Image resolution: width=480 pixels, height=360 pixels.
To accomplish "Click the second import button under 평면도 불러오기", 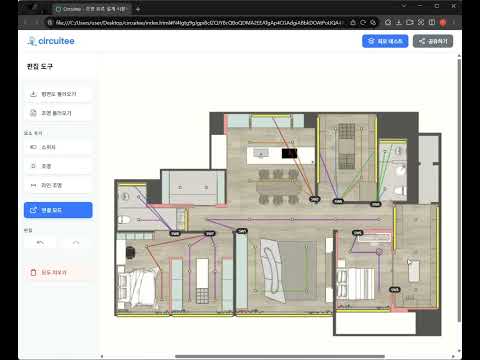I will (58, 113).
